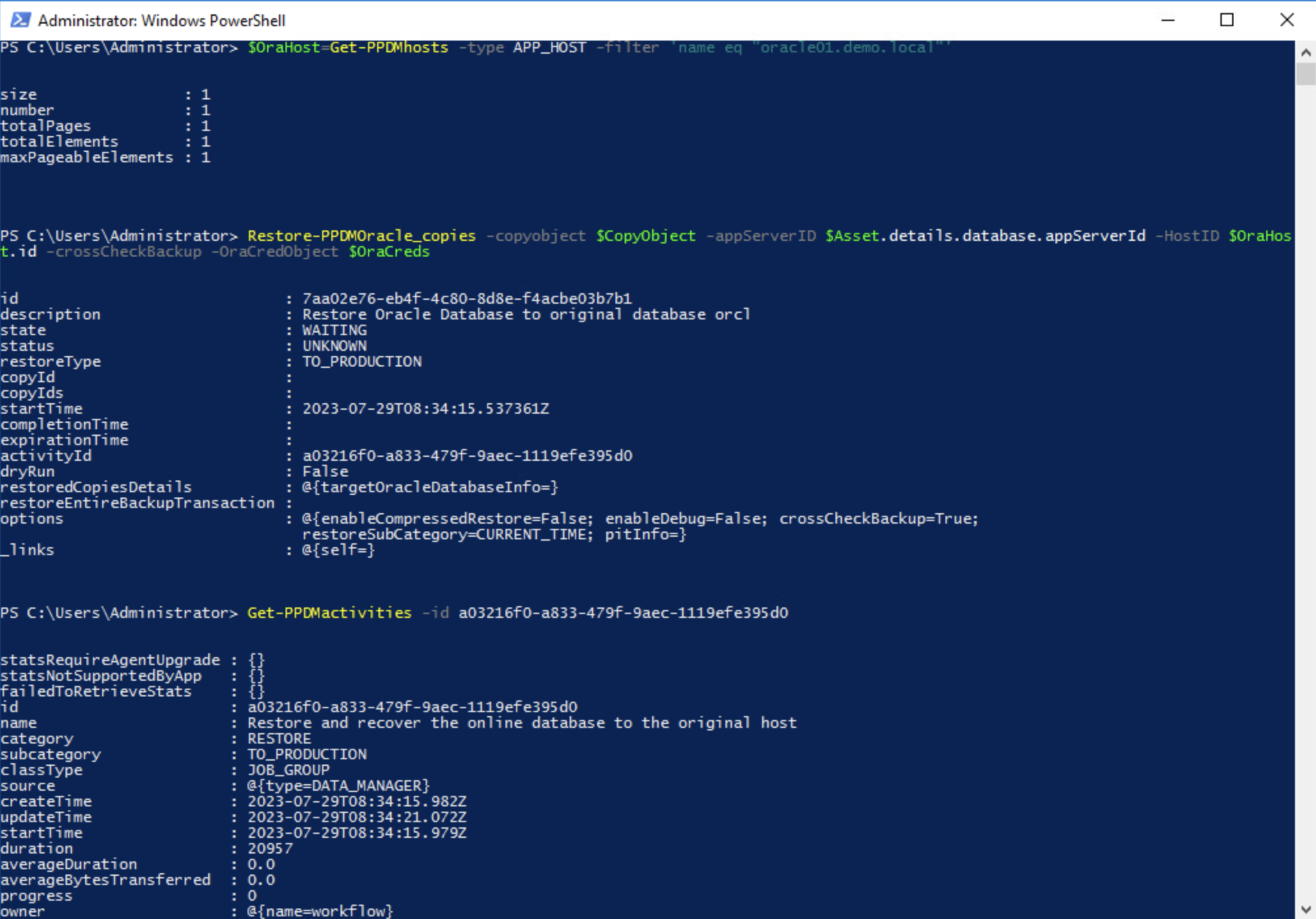Click the owner value '@{name=workflow}'
Screen dimensions: 1316x919
click(320, 910)
